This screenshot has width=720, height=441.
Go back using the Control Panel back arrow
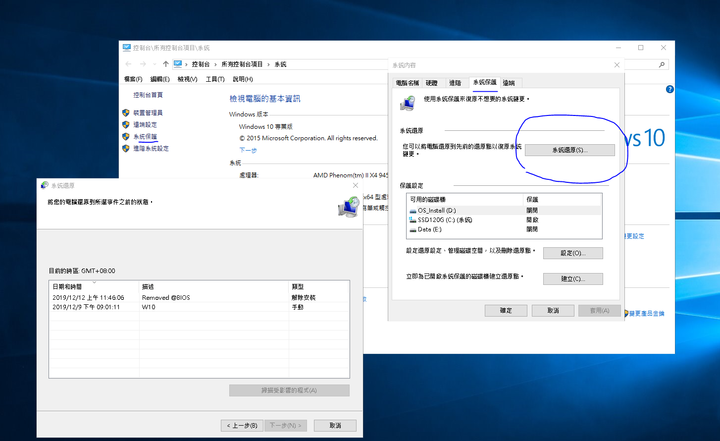click(129, 64)
